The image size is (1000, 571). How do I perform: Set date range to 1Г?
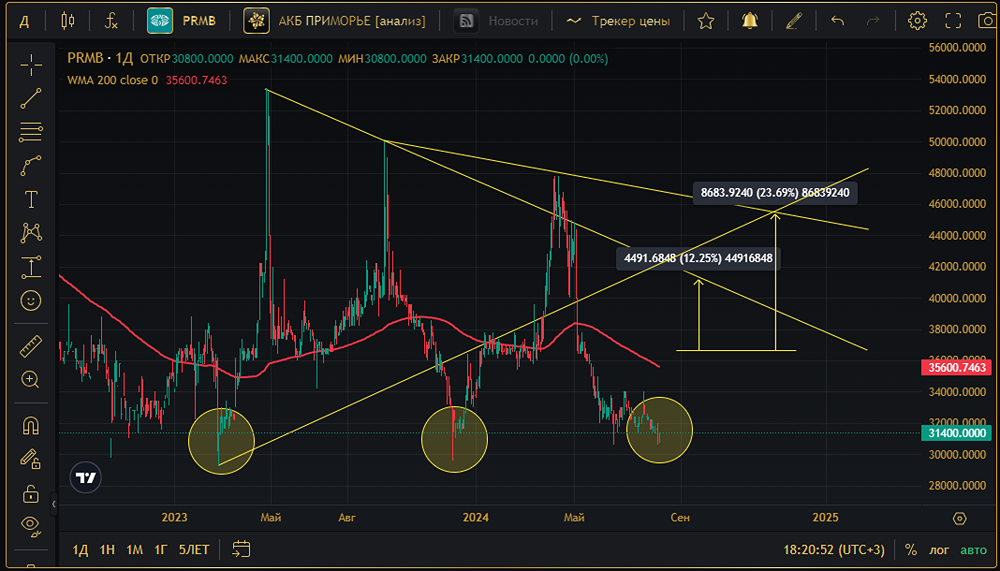[x=161, y=549]
